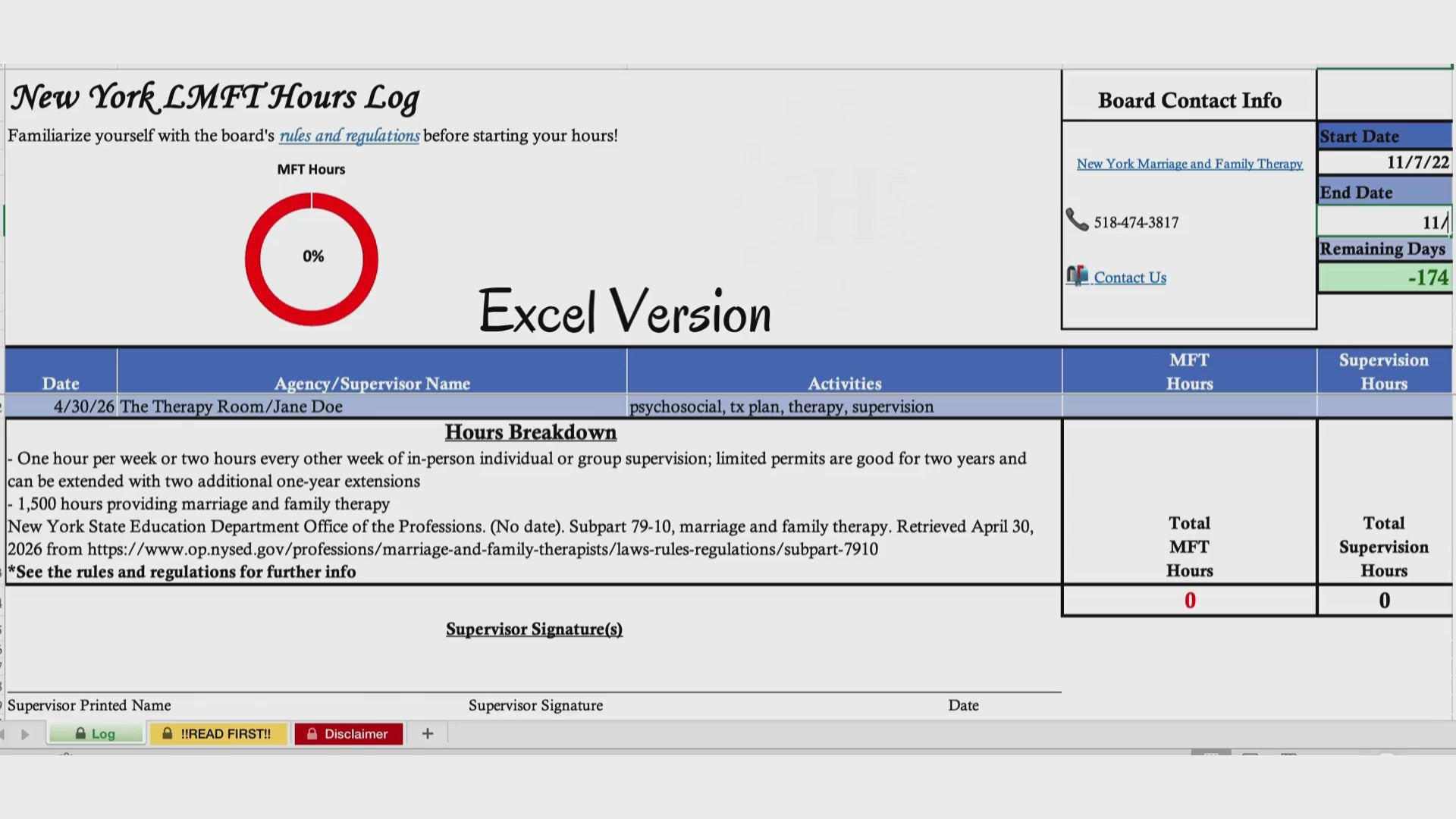Image resolution: width=1456 pixels, height=819 pixels.
Task: Click the phone number 518-474-3817
Action: [1136, 223]
